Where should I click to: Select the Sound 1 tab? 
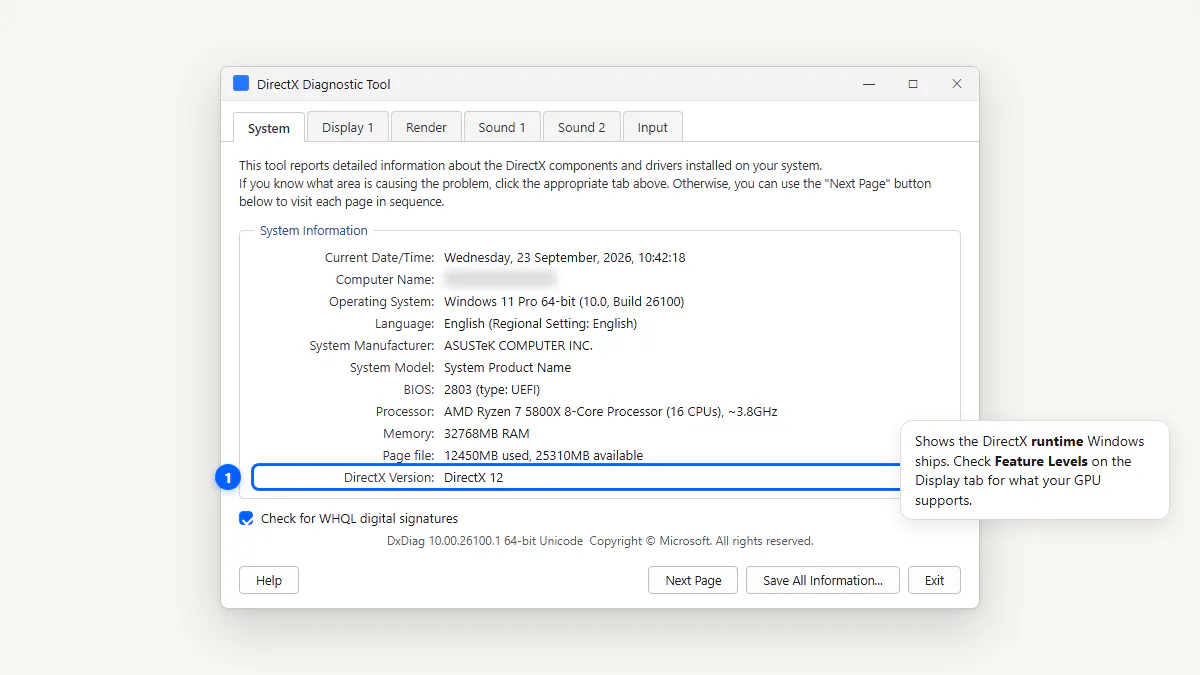(502, 127)
